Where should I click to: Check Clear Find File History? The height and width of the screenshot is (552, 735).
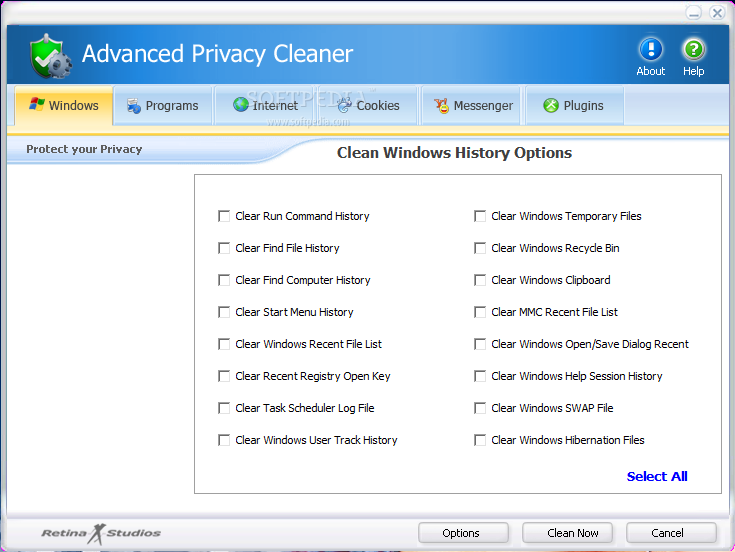(224, 248)
